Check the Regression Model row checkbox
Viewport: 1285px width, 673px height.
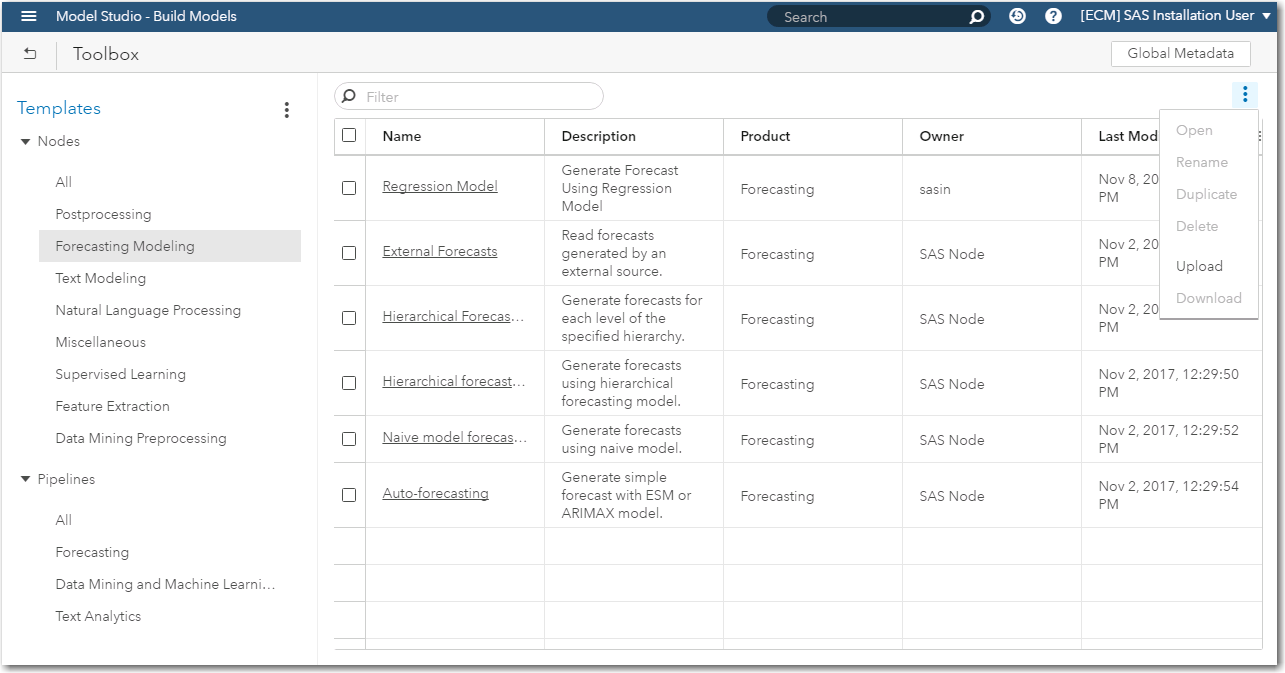coord(349,189)
